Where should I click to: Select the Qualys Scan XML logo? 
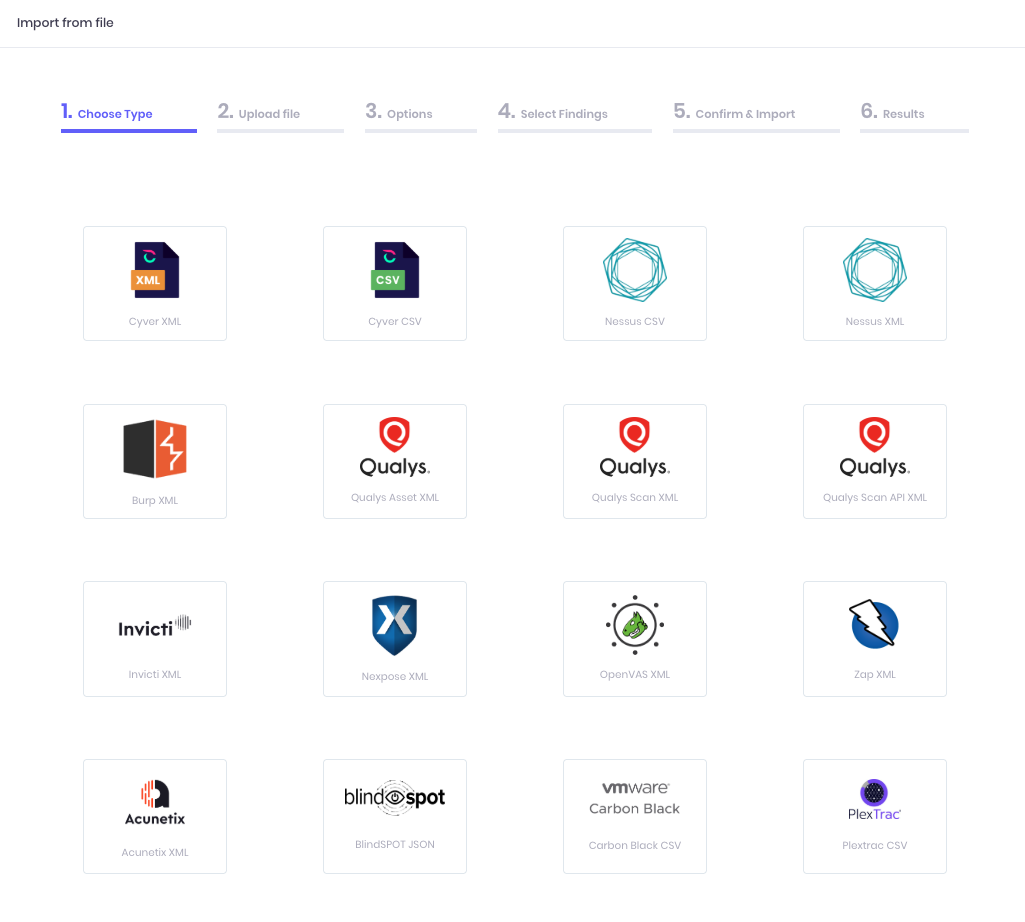pos(635,447)
